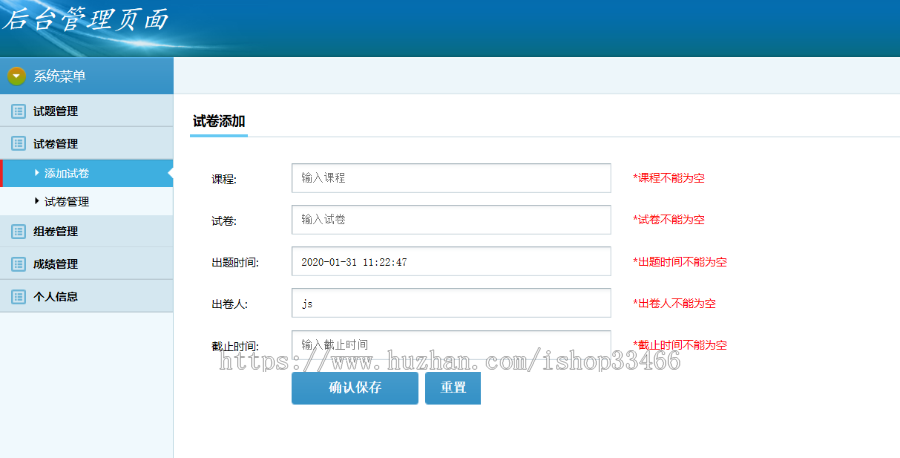Collapse the 系统菜单 round arrow icon
The image size is (900, 458).
pos(17,76)
